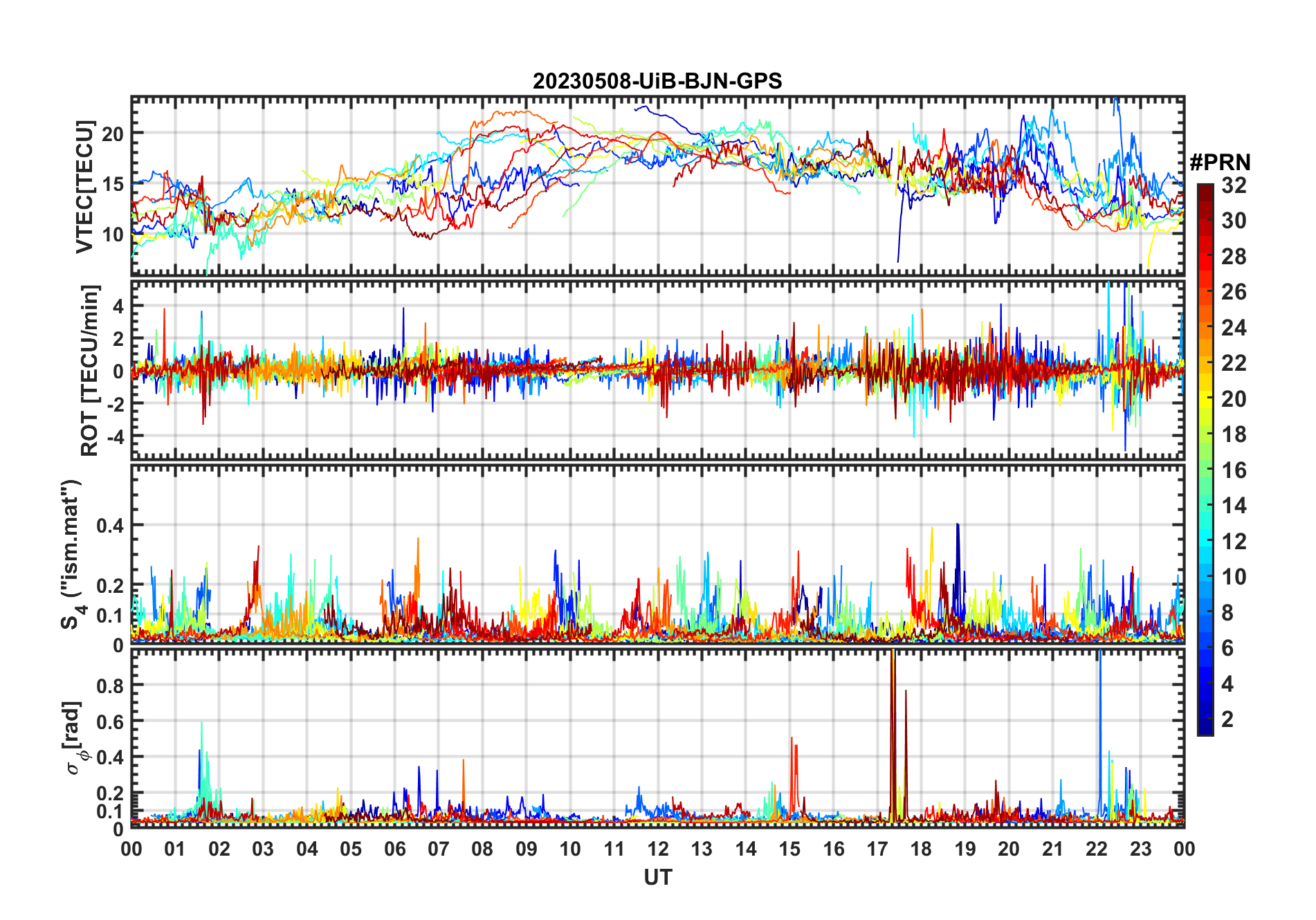Image resolution: width=1316 pixels, height=920 pixels.
Task: Click the sigma-phi [rad] y-axis label
Action: 74,738
